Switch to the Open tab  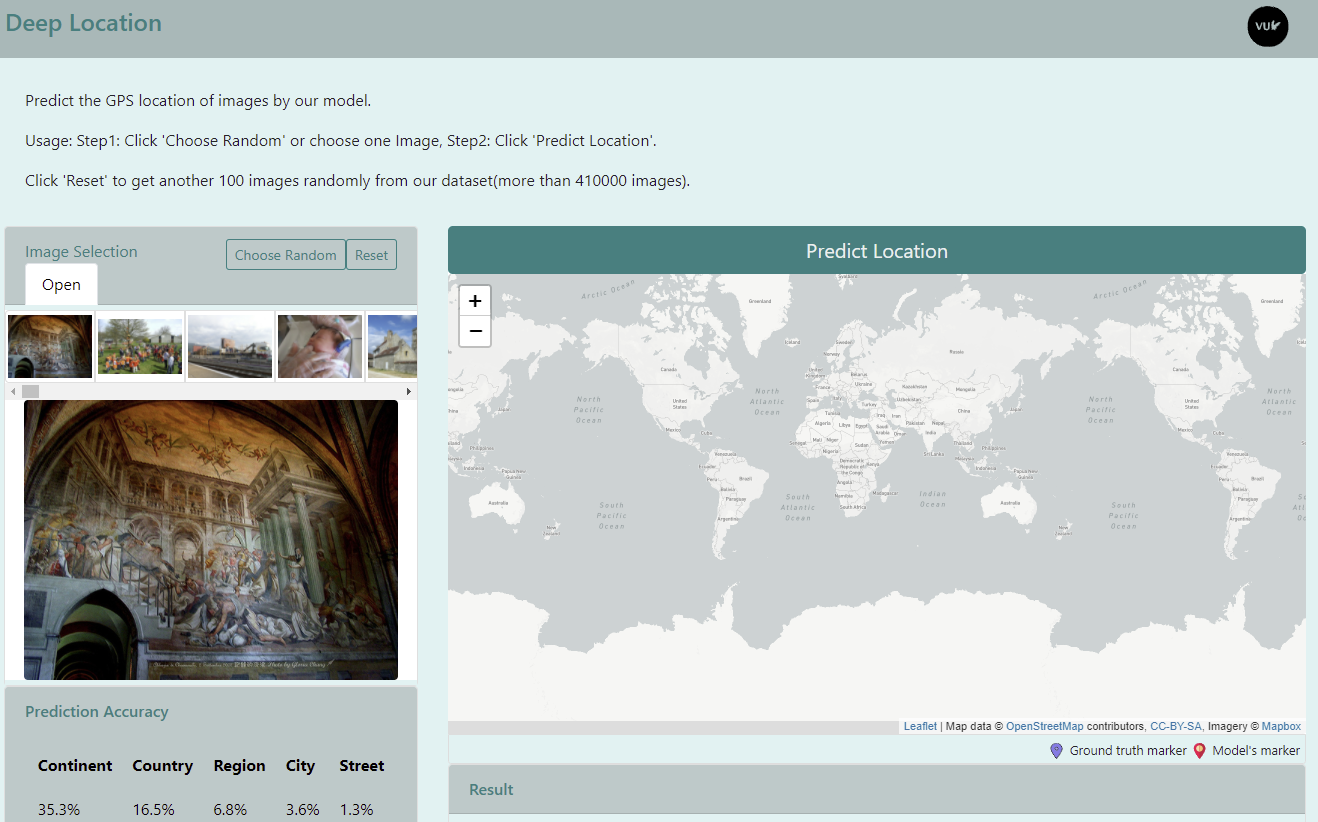tap(61, 285)
